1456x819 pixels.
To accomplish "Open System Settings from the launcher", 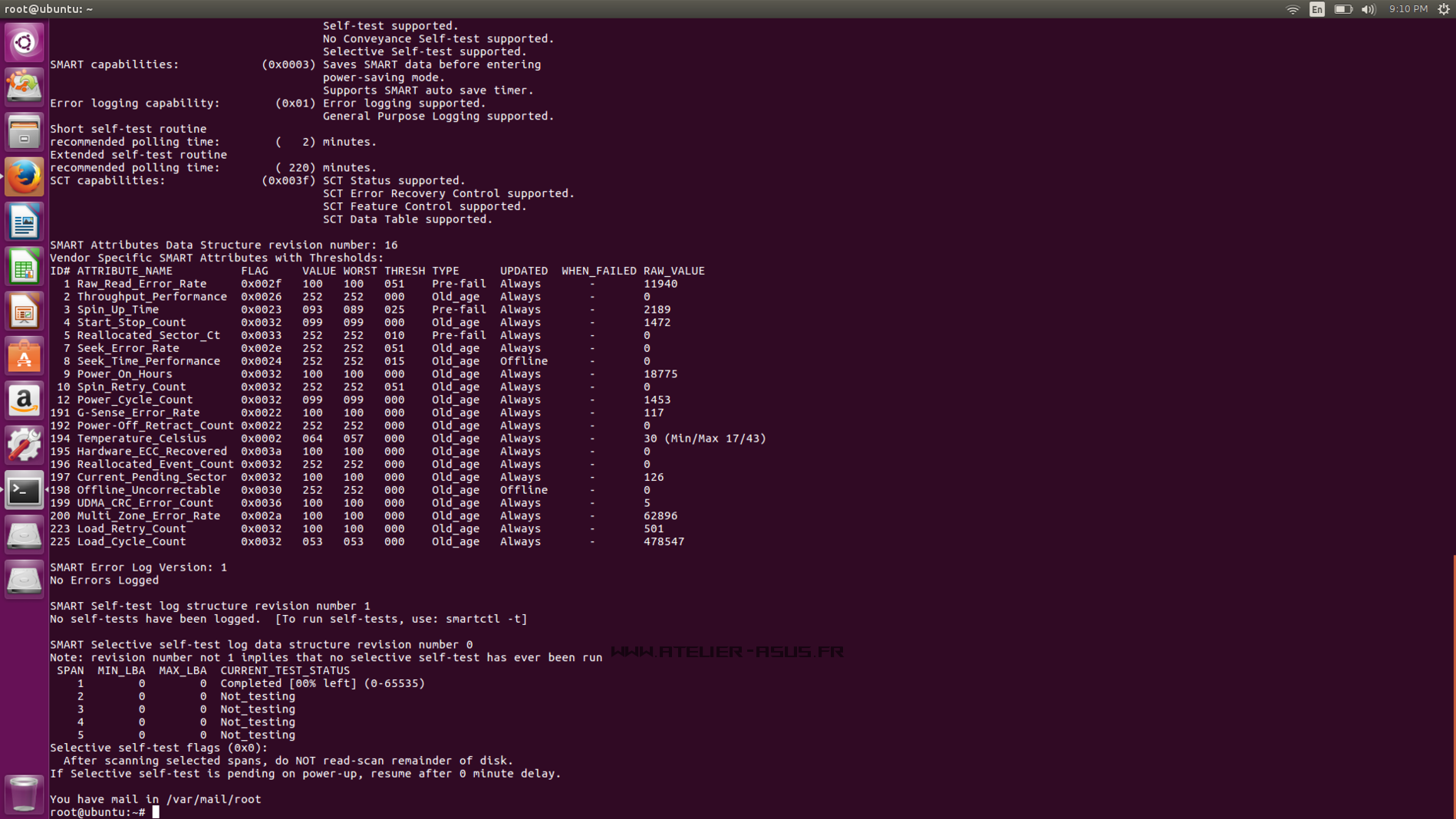I will [x=24, y=446].
